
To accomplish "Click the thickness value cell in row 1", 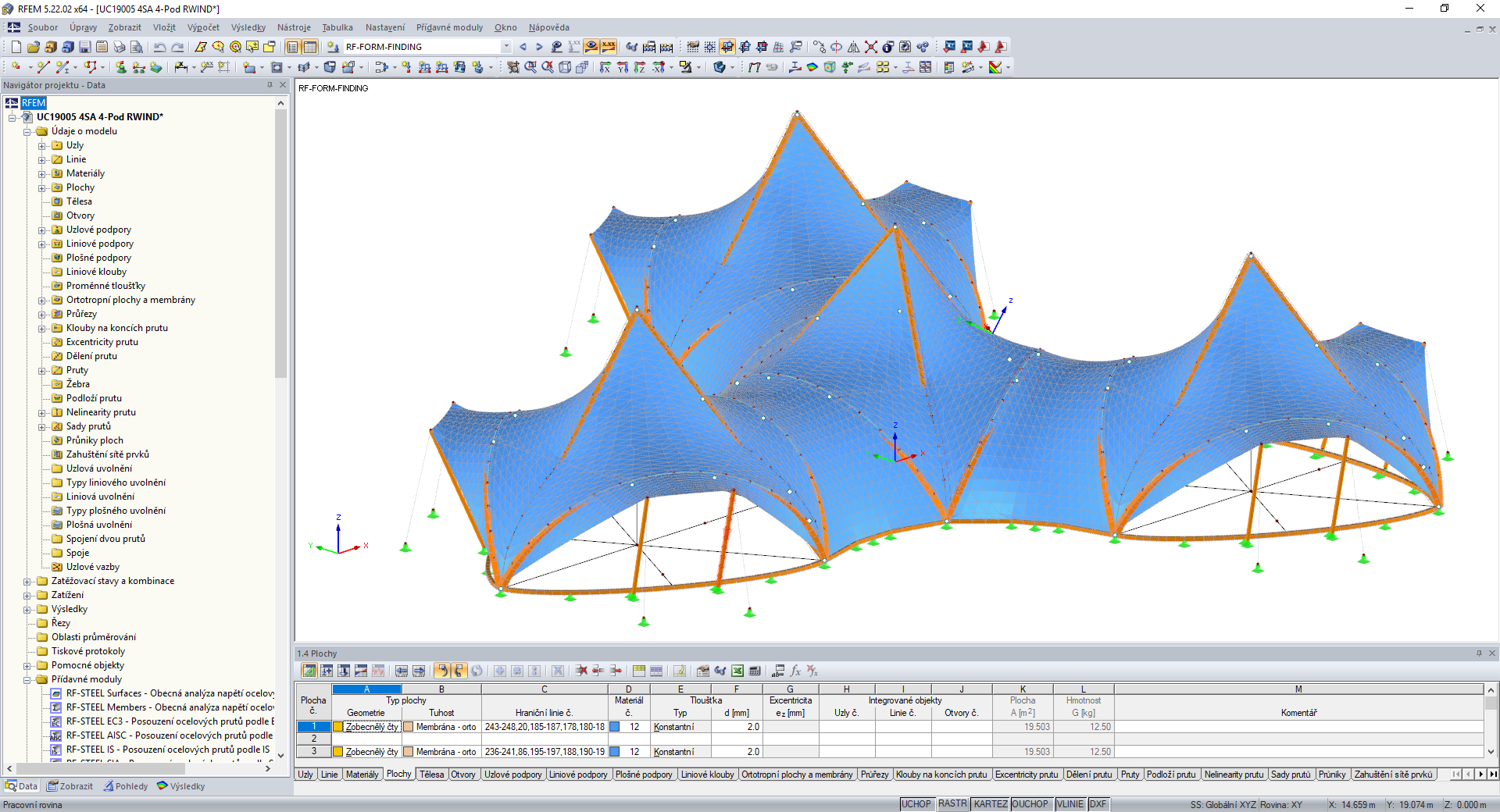I will click(x=735, y=727).
